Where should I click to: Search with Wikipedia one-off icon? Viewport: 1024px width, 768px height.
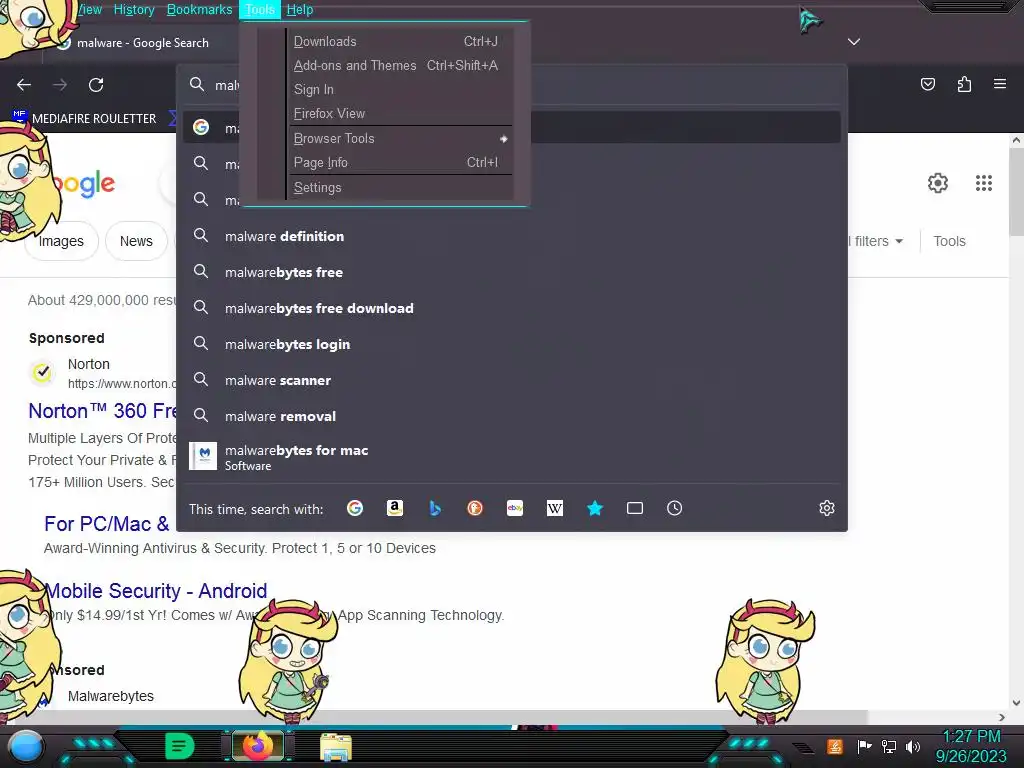pyautogui.click(x=554, y=508)
